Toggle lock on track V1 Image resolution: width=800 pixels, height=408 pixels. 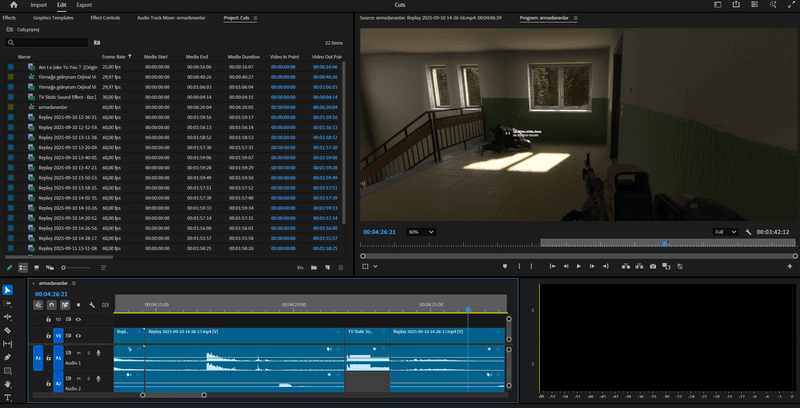tap(48, 336)
